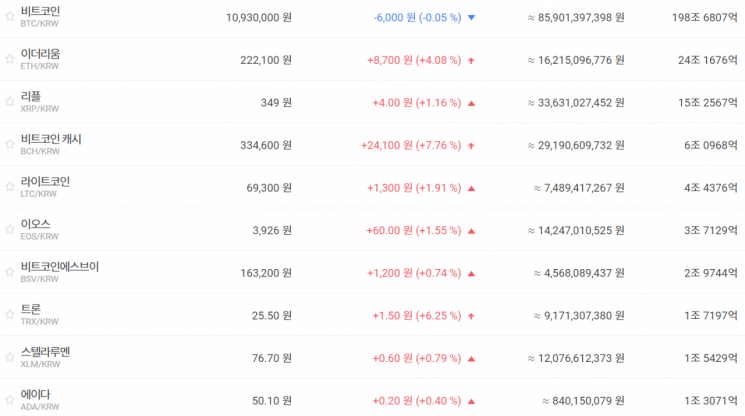Select market cap 198조 6807억
The width and height of the screenshot is (745, 416).
click(705, 18)
